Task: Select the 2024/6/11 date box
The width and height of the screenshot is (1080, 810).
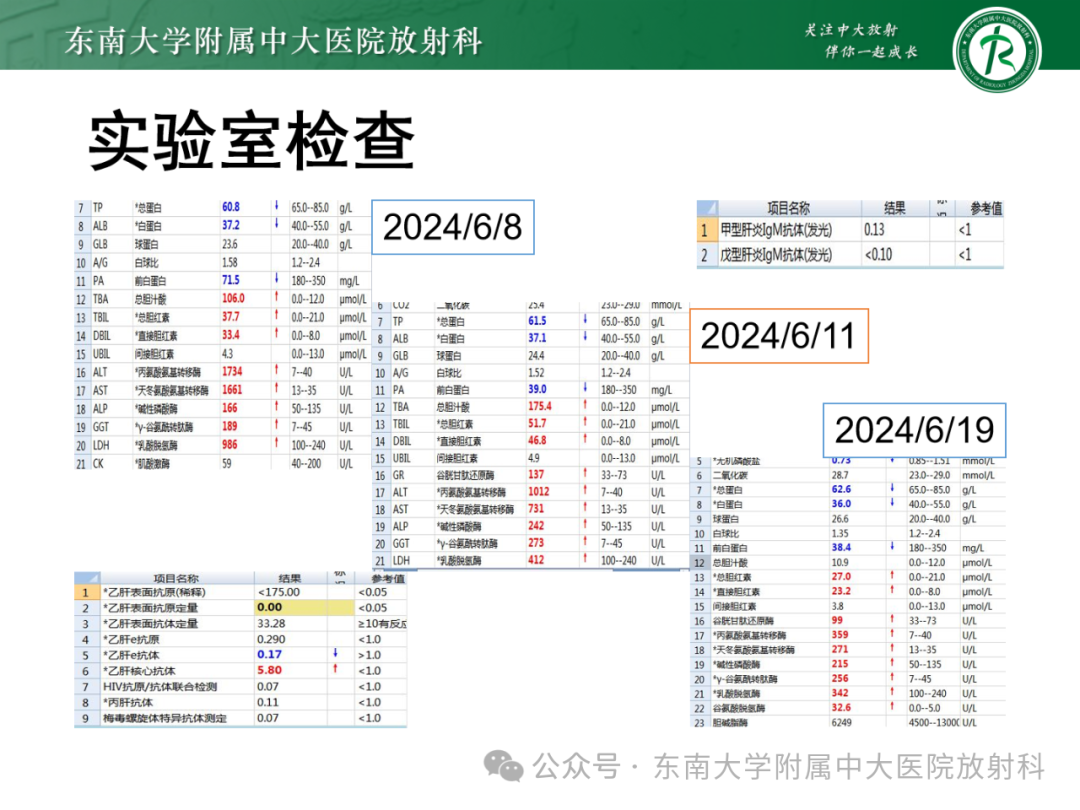Action: click(778, 335)
